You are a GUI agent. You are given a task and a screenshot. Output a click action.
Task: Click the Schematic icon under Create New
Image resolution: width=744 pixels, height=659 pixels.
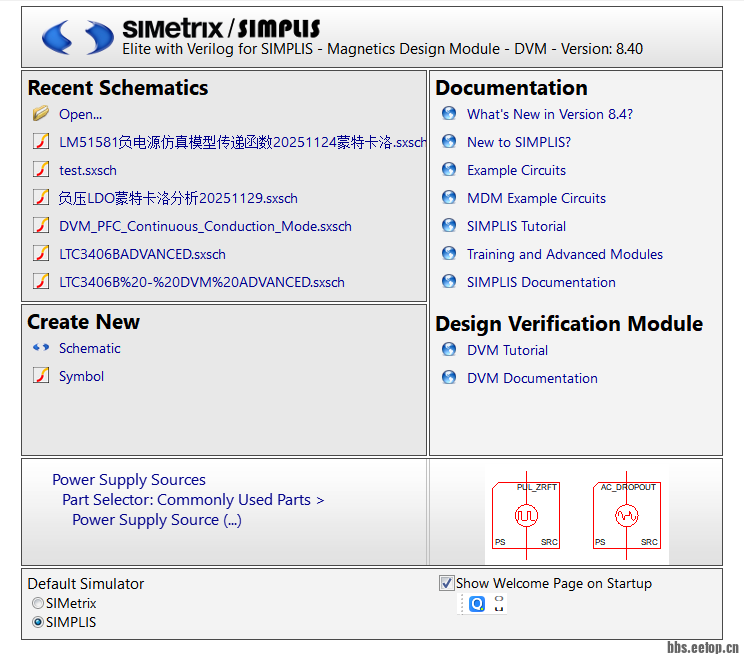coord(40,348)
